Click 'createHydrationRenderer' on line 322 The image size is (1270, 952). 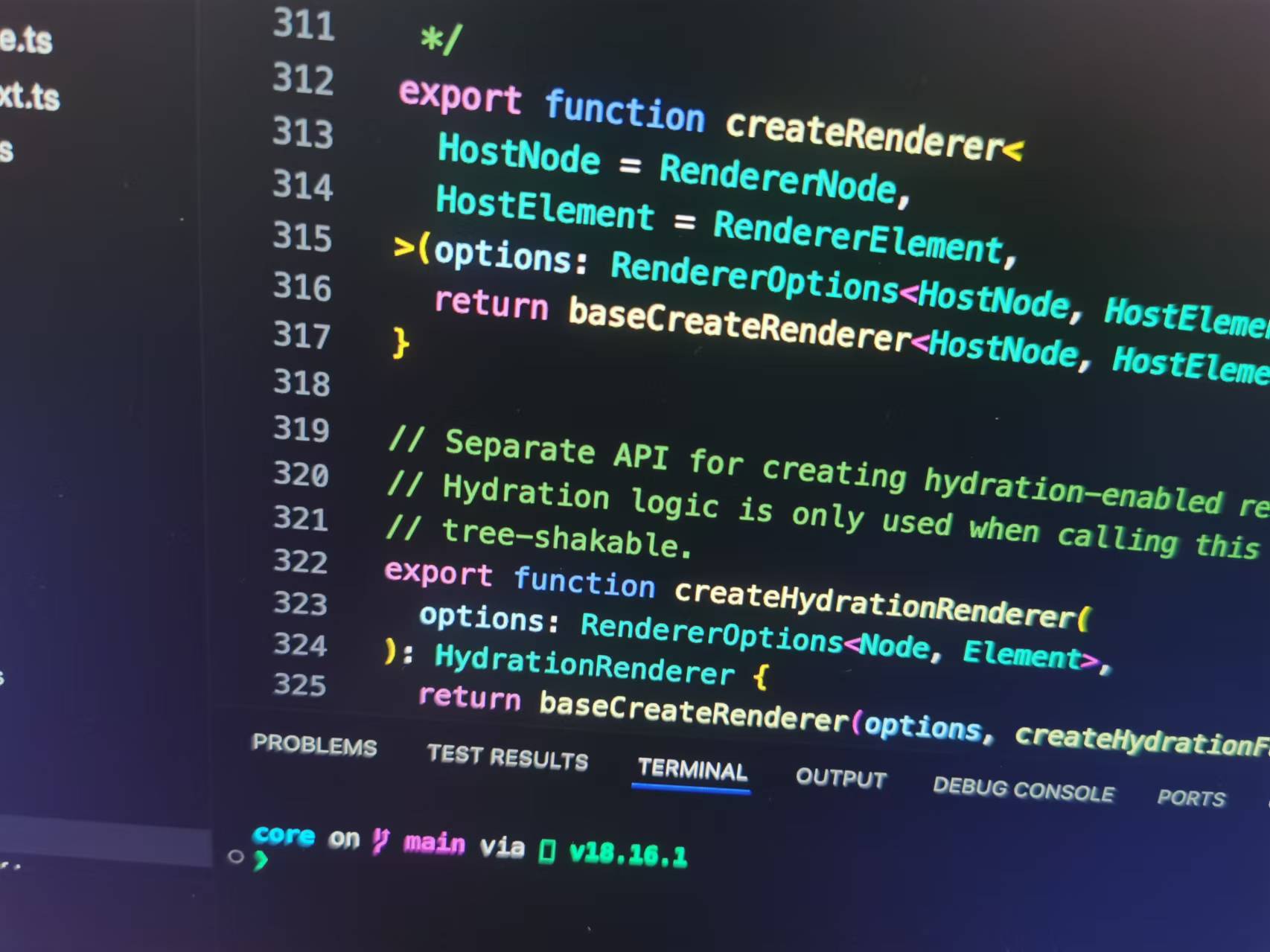coord(875,603)
